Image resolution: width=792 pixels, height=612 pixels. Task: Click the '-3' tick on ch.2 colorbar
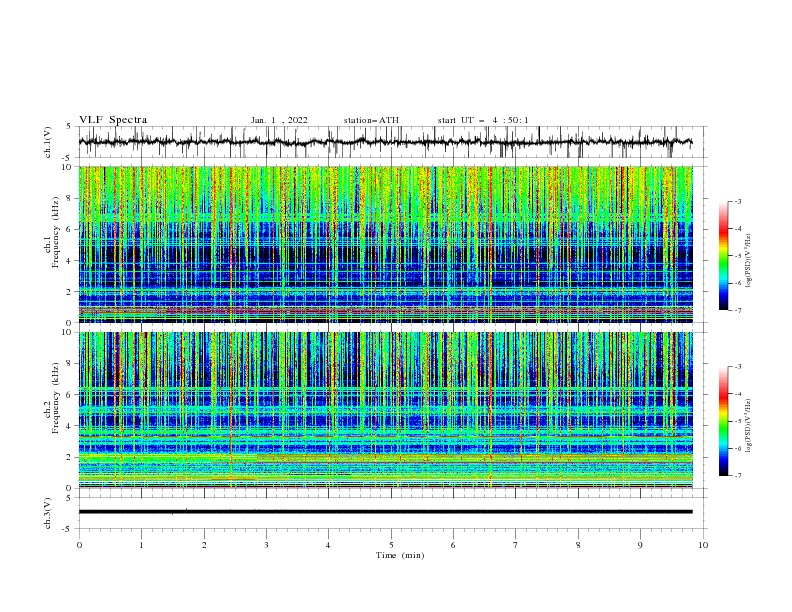738,367
